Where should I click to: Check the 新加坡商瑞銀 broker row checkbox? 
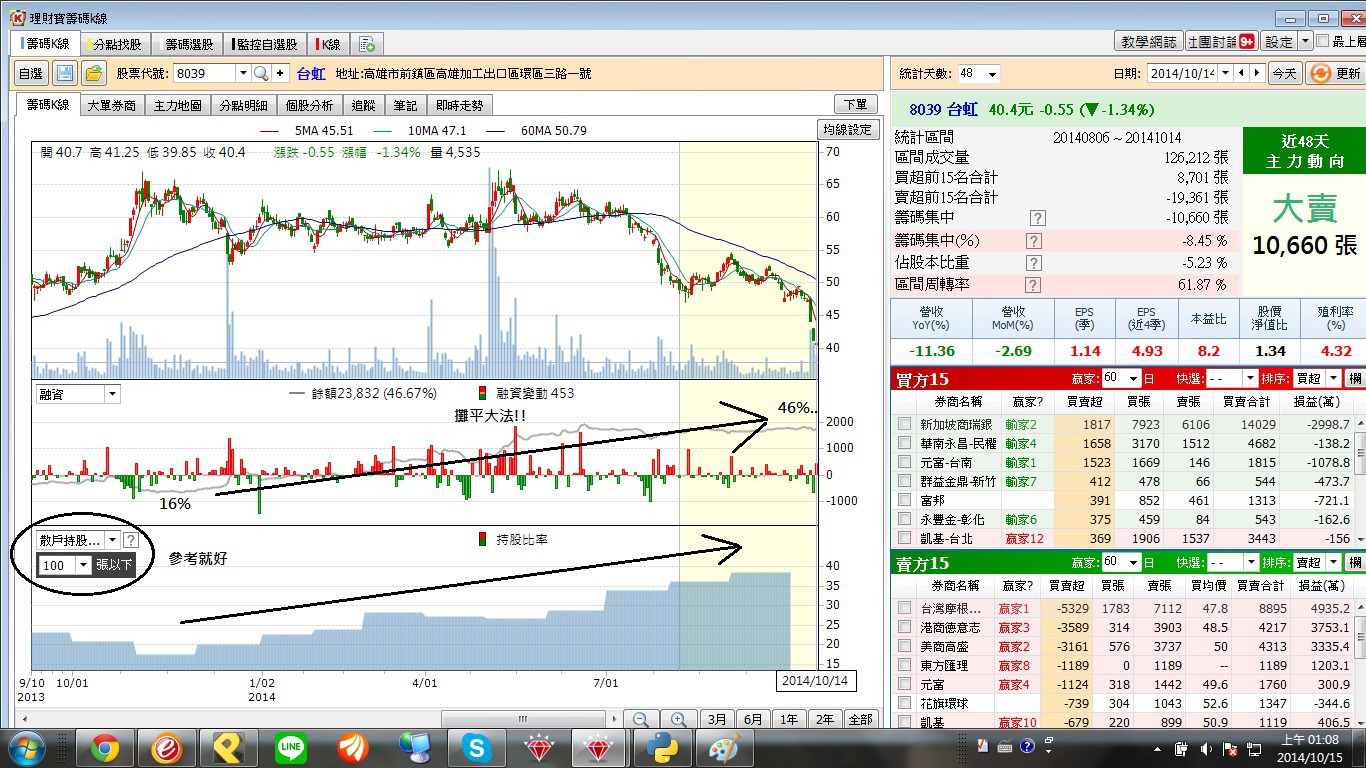904,425
